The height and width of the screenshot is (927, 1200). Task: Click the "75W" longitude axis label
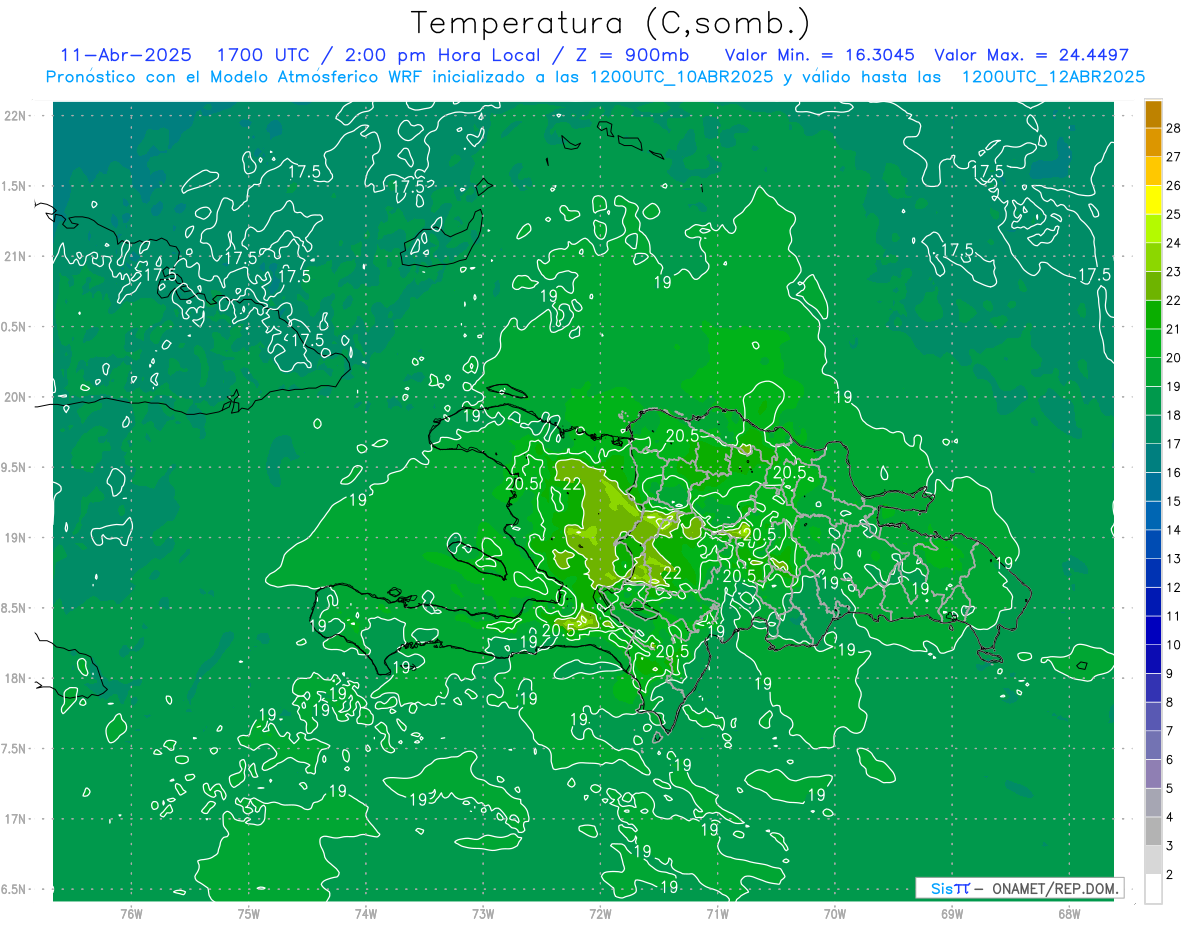[249, 913]
